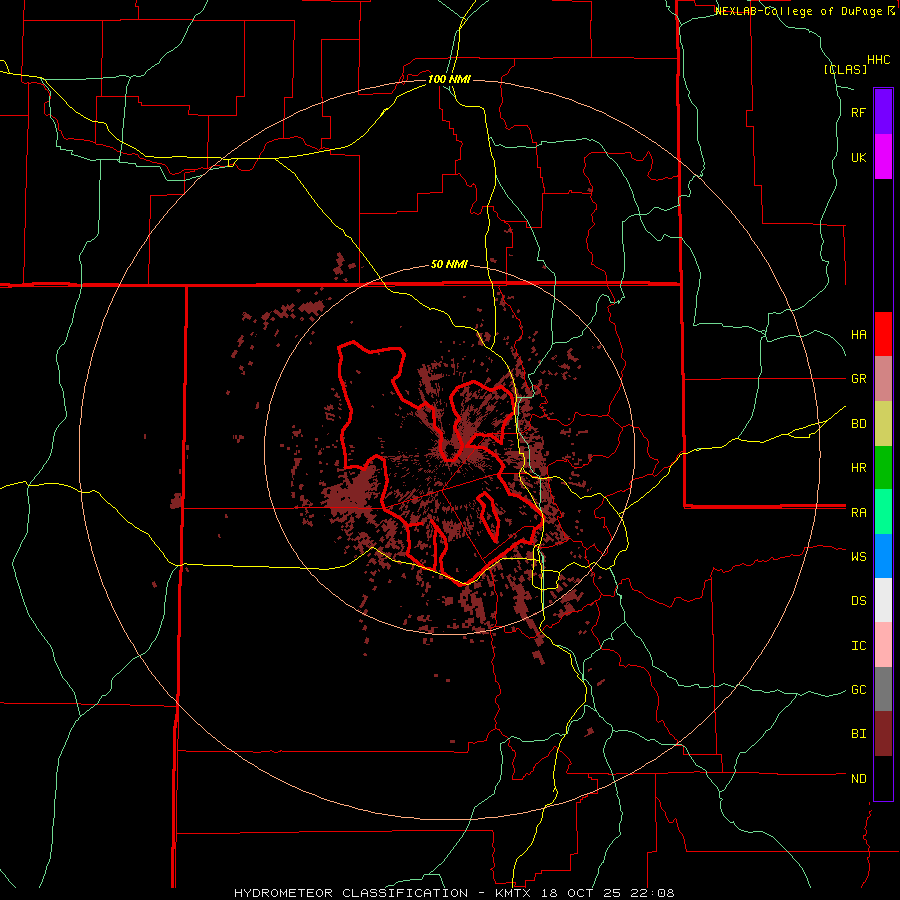
Task: Click the 'DS' legend label
Action: (x=858, y=600)
